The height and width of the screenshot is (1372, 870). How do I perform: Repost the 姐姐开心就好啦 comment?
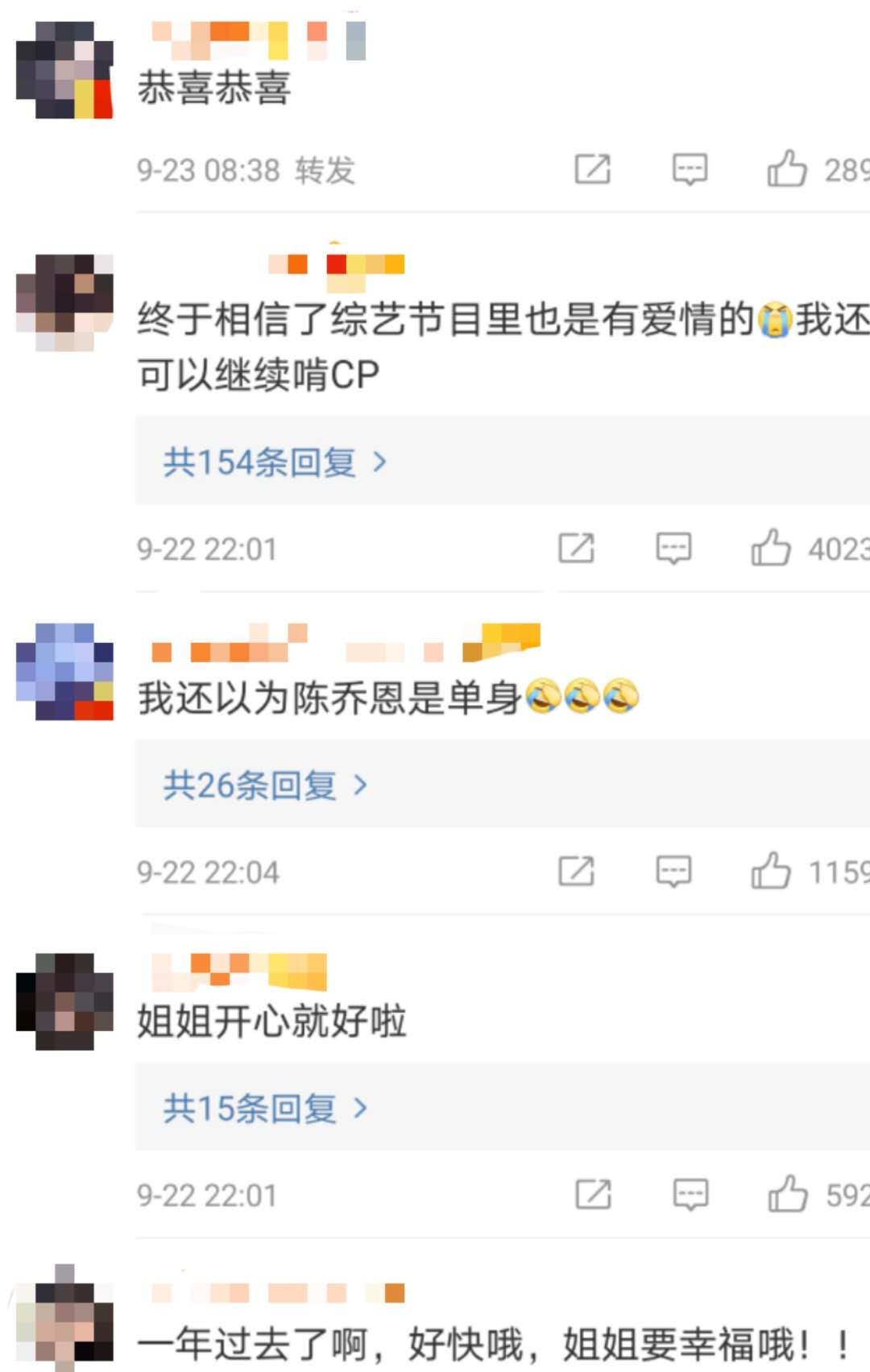tap(593, 1194)
